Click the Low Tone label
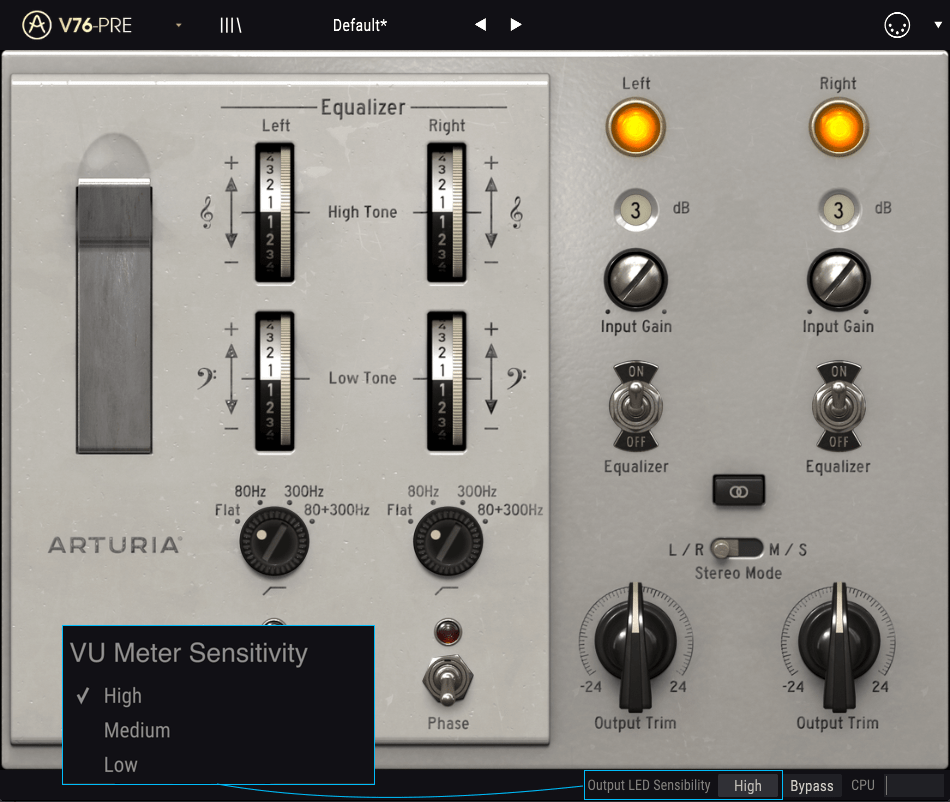The width and height of the screenshot is (950, 802). coord(362,378)
